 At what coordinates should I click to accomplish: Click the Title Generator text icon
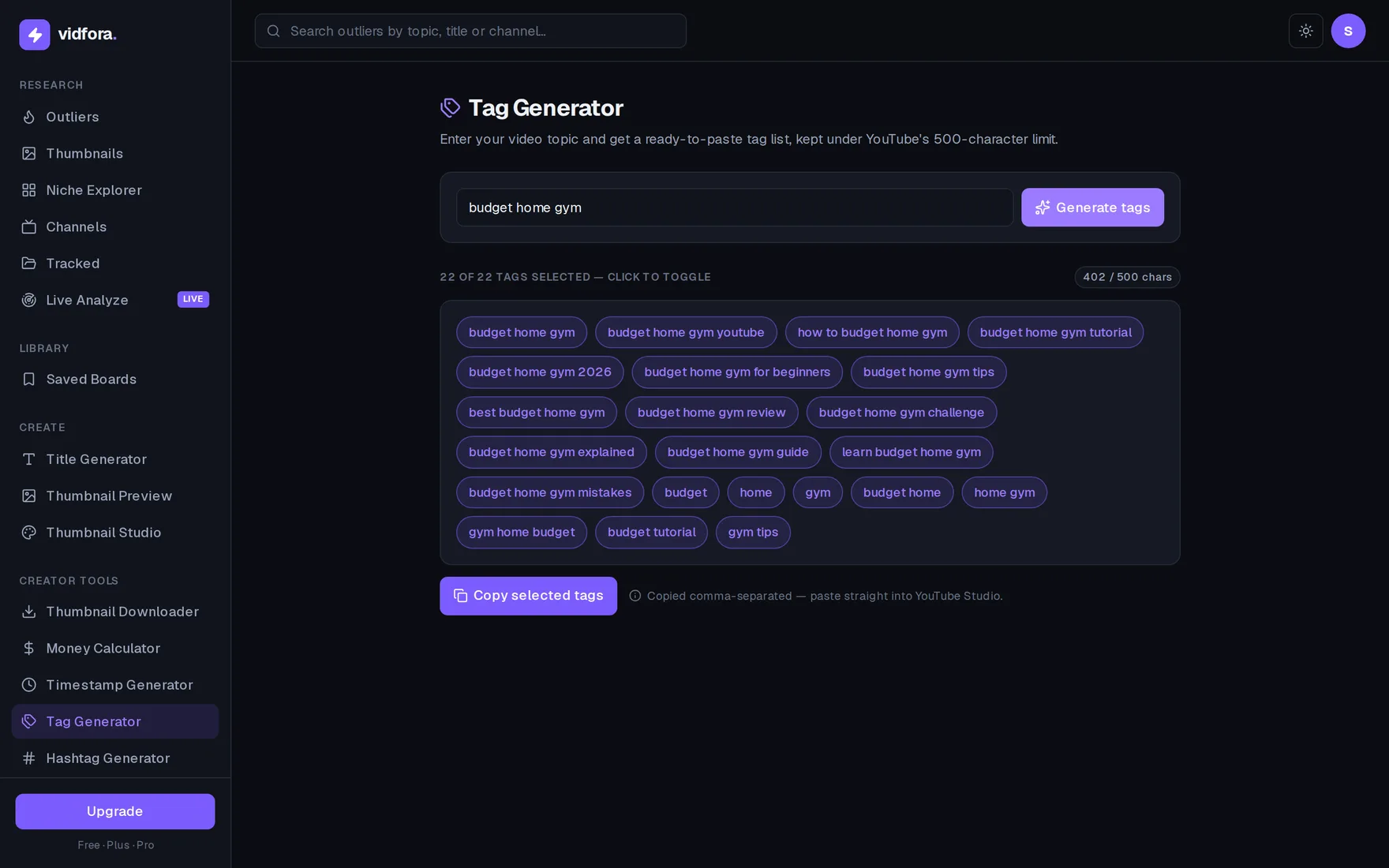point(29,459)
